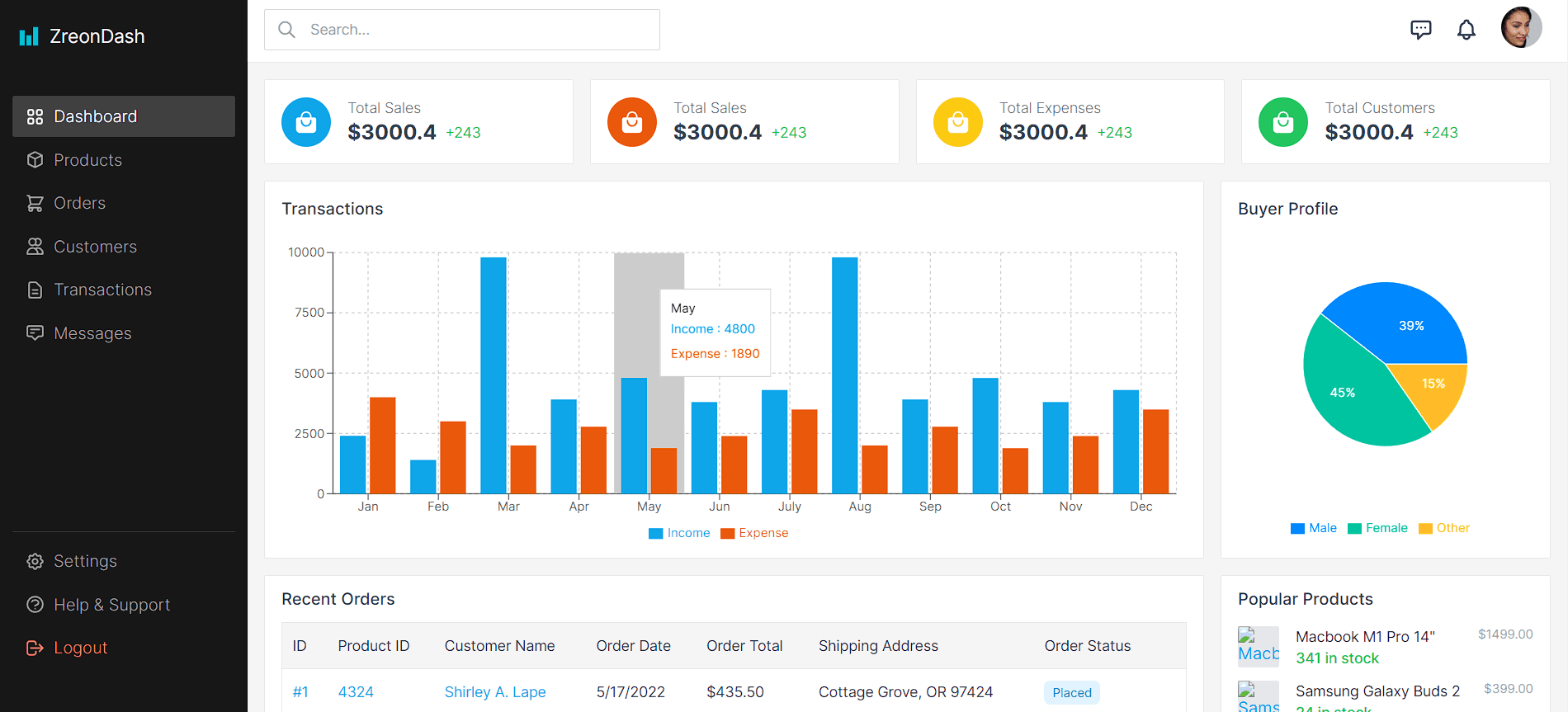
Task: Open product ID 4324 link
Action: tap(356, 692)
